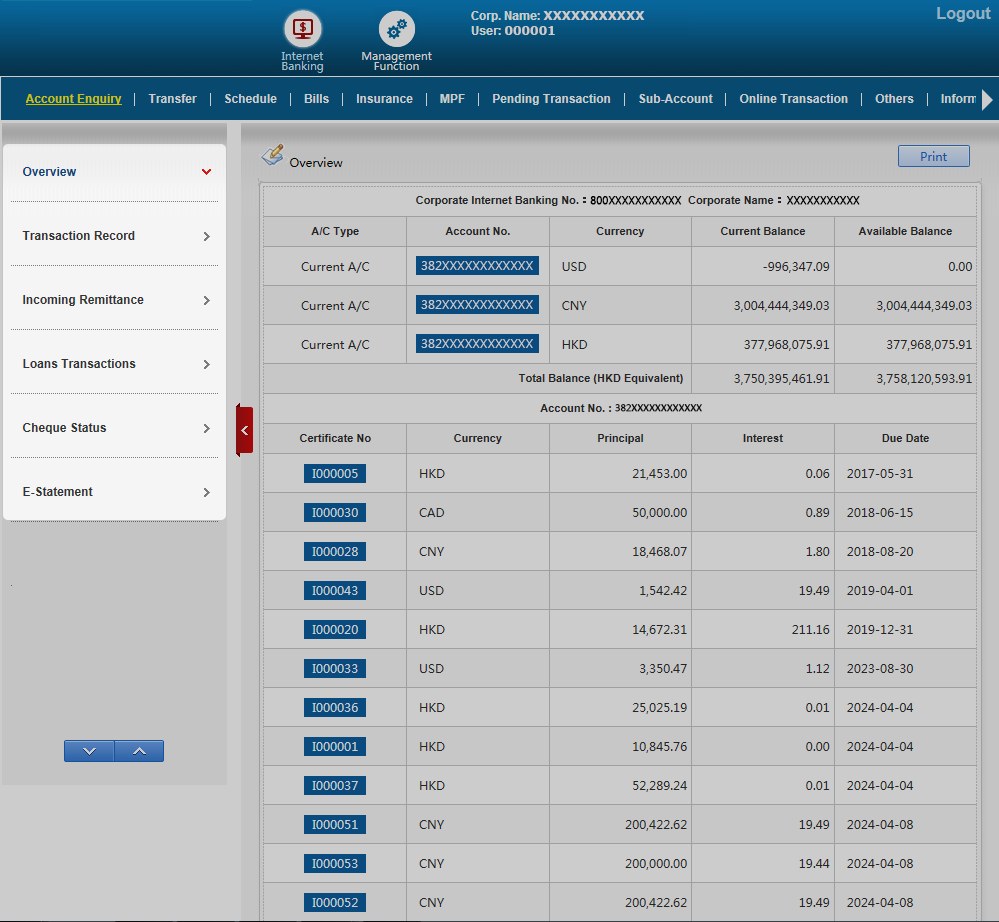Click the Overview notepad icon
This screenshot has width=999, height=922.
pos(273,155)
